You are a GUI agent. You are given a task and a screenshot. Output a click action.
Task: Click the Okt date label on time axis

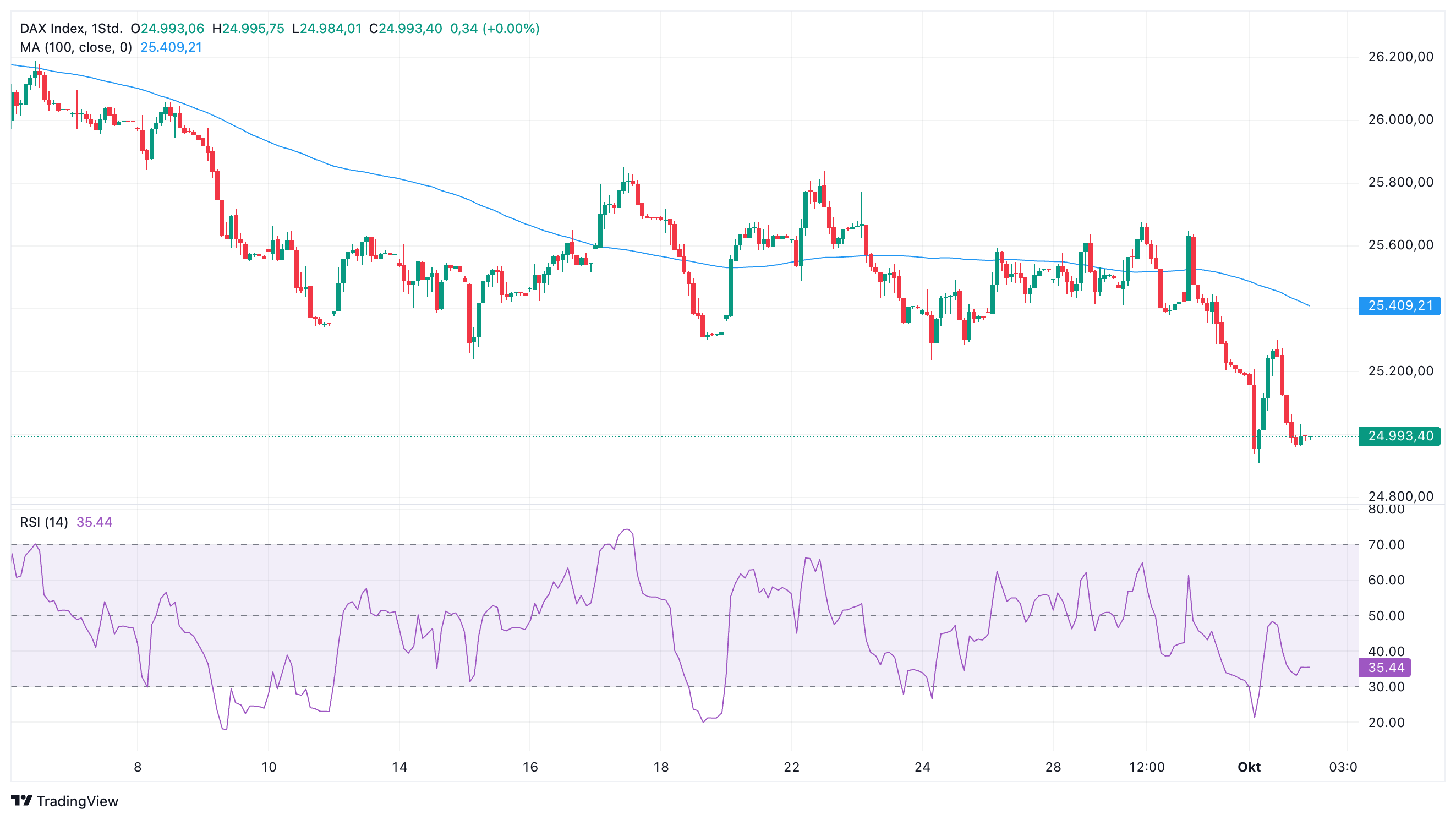point(1249,767)
